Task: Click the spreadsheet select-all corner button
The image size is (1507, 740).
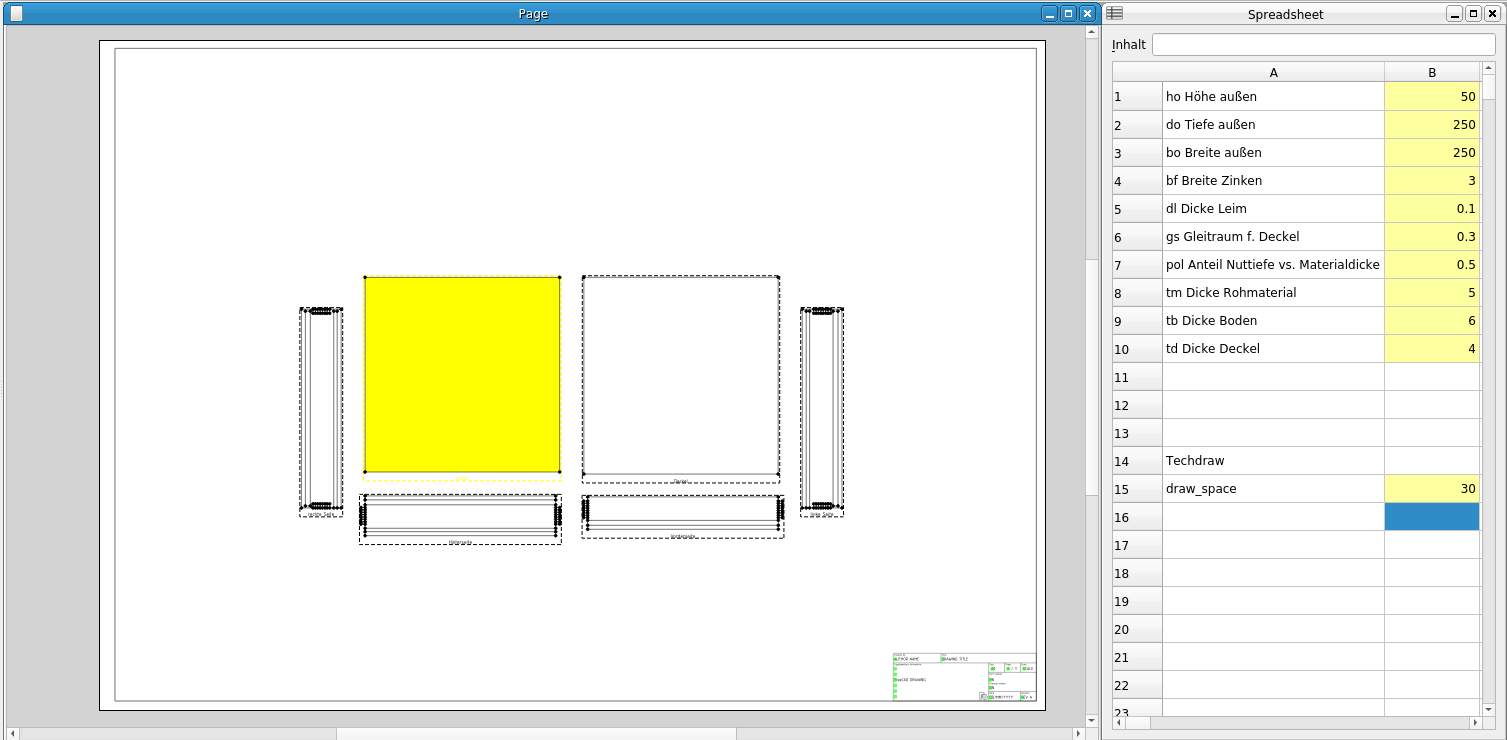Action: pyautogui.click(x=1137, y=72)
